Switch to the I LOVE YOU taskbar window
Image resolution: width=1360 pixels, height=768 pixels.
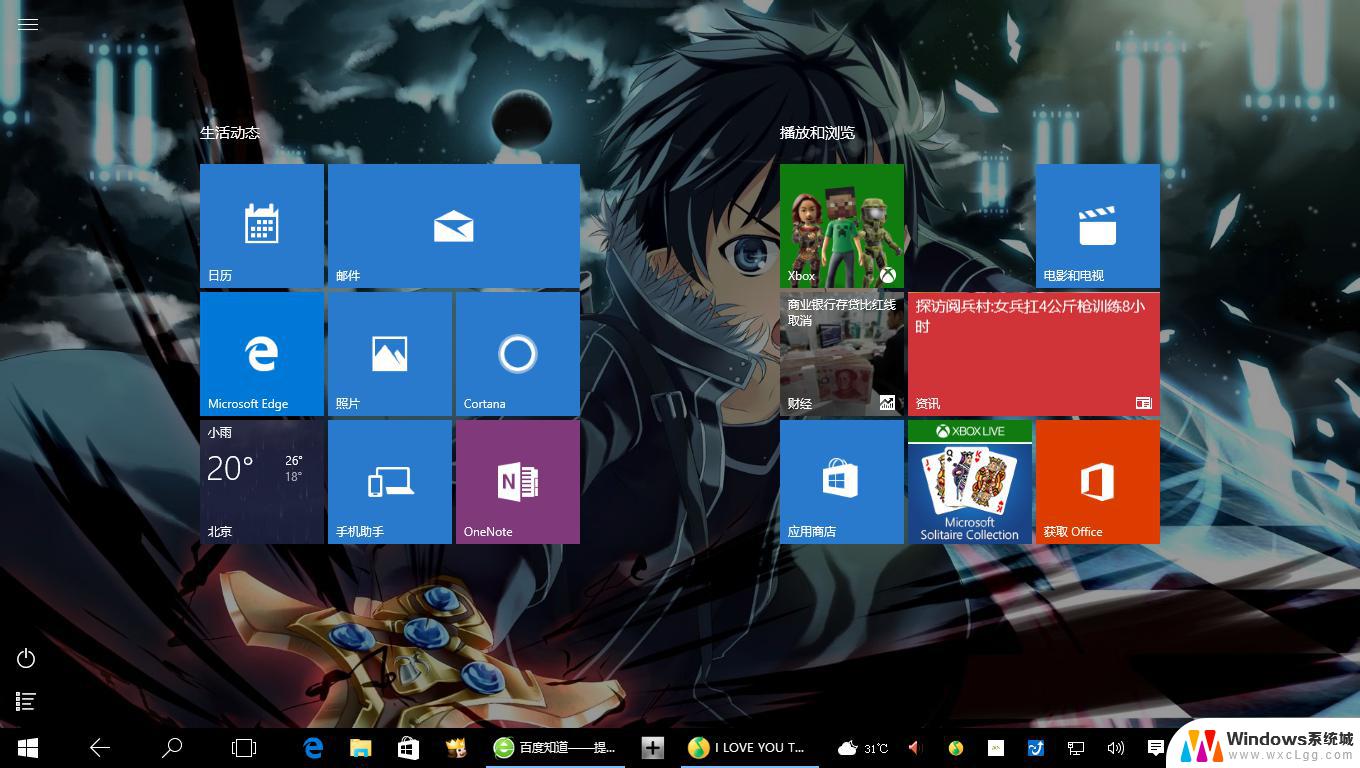tap(750, 747)
